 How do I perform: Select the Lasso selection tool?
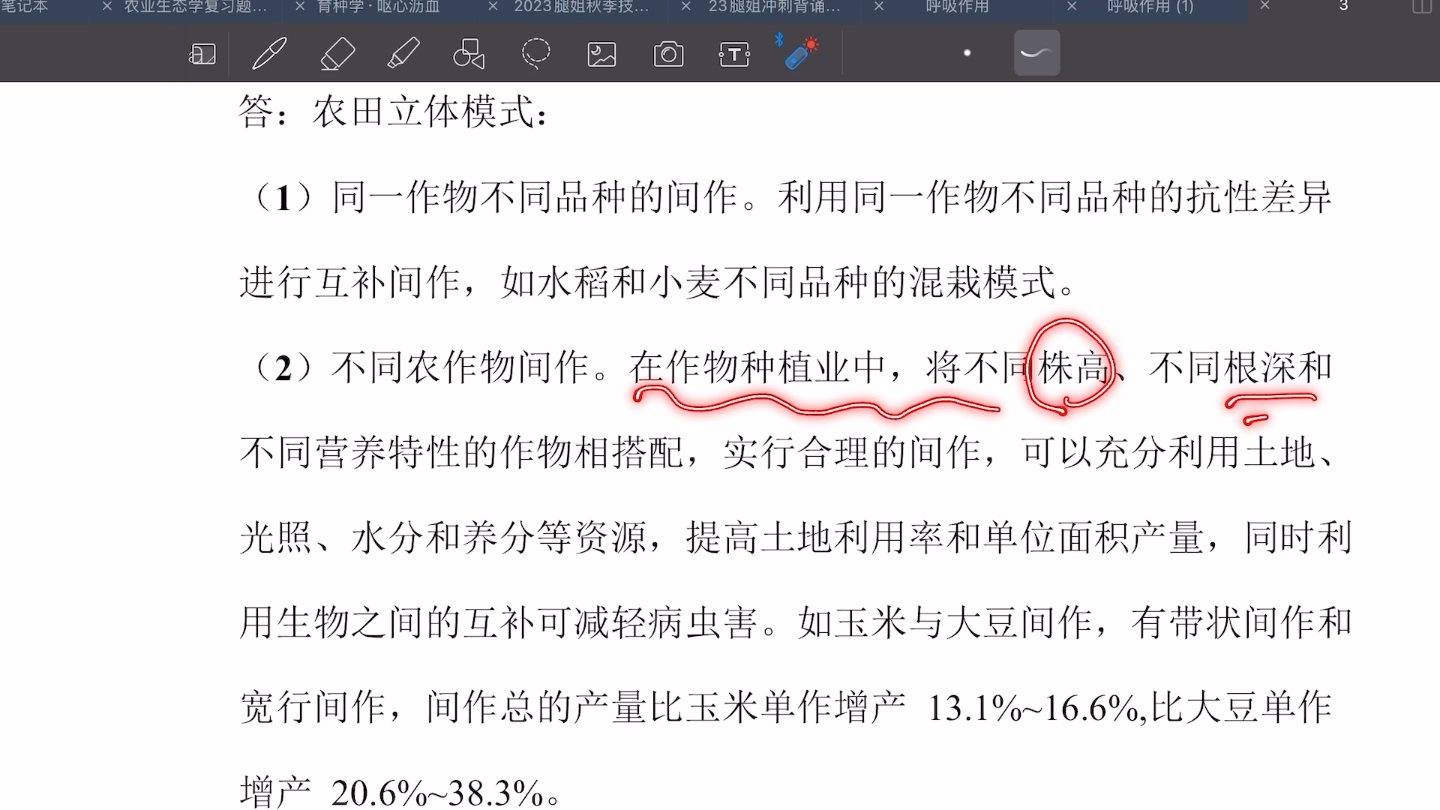(536, 53)
